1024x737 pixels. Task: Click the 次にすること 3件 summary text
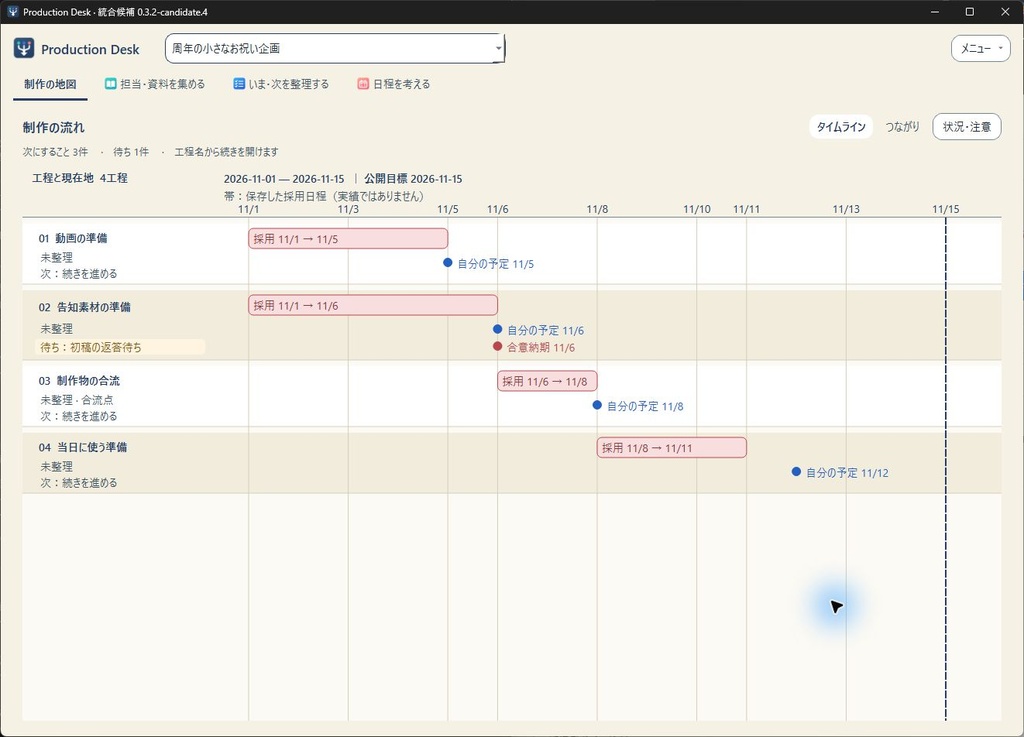[x=56, y=151]
